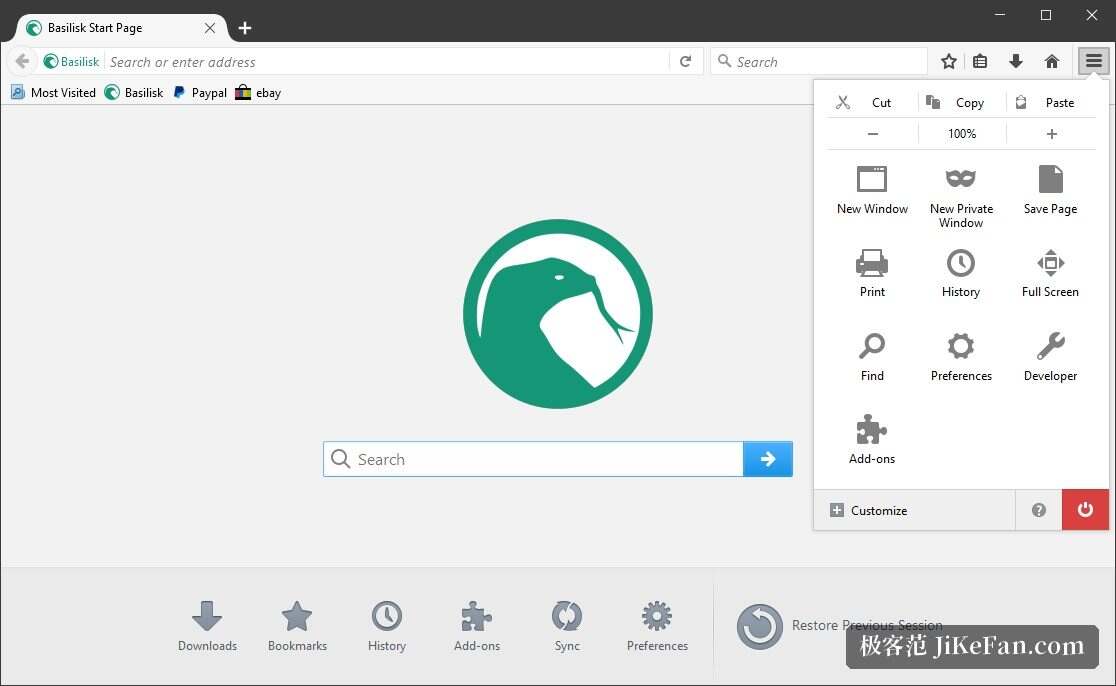Reset zoom at 100%
1116x686 pixels.
click(962, 134)
